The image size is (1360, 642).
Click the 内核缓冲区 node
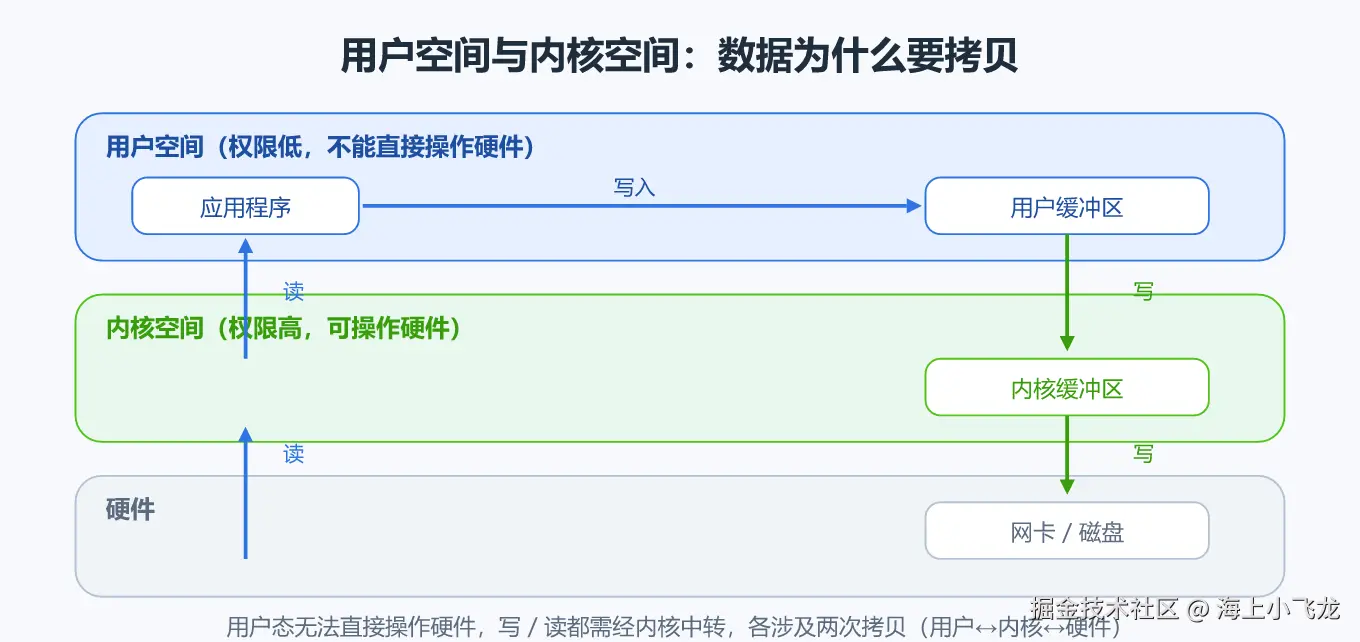[x=1067, y=387]
